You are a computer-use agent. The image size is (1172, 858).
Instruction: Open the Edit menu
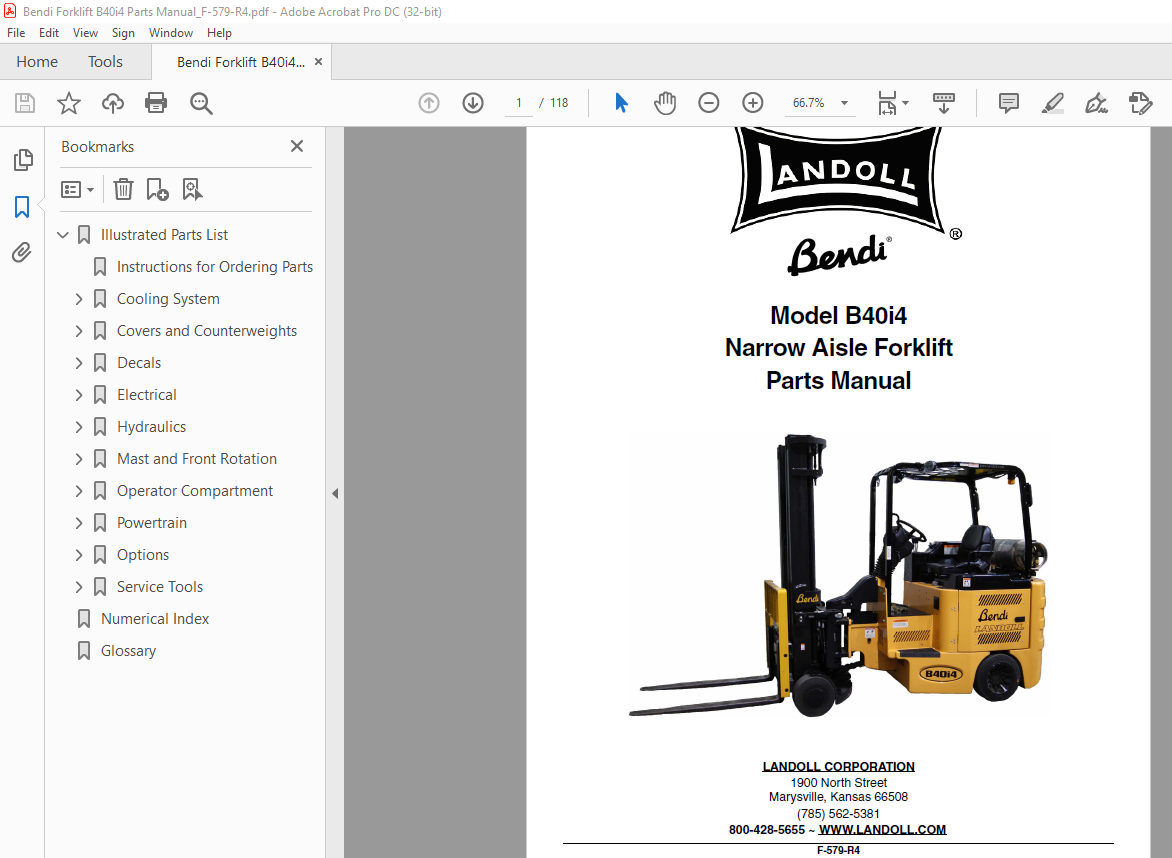[49, 33]
